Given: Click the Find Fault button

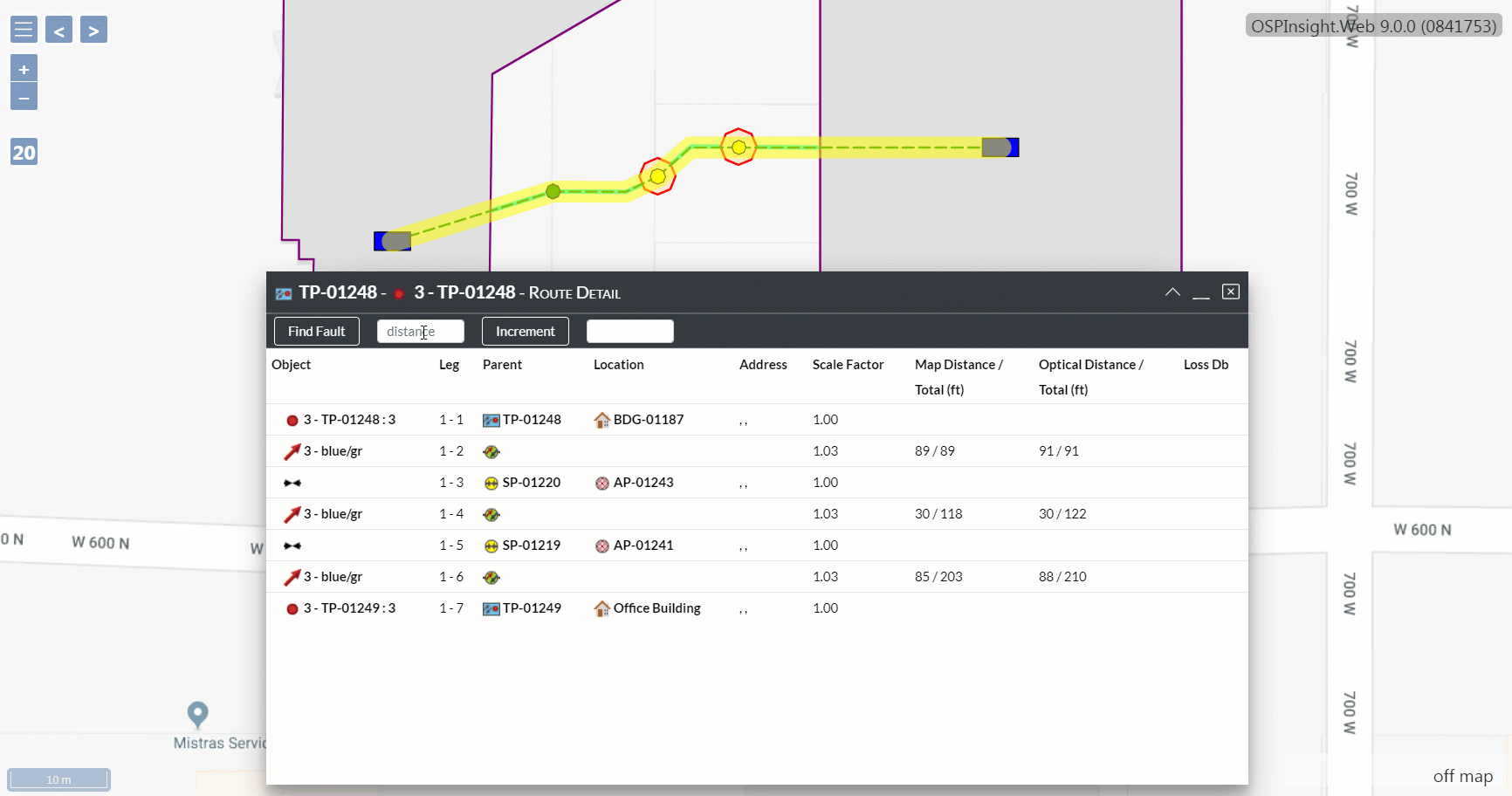Looking at the screenshot, I should pyautogui.click(x=316, y=332).
